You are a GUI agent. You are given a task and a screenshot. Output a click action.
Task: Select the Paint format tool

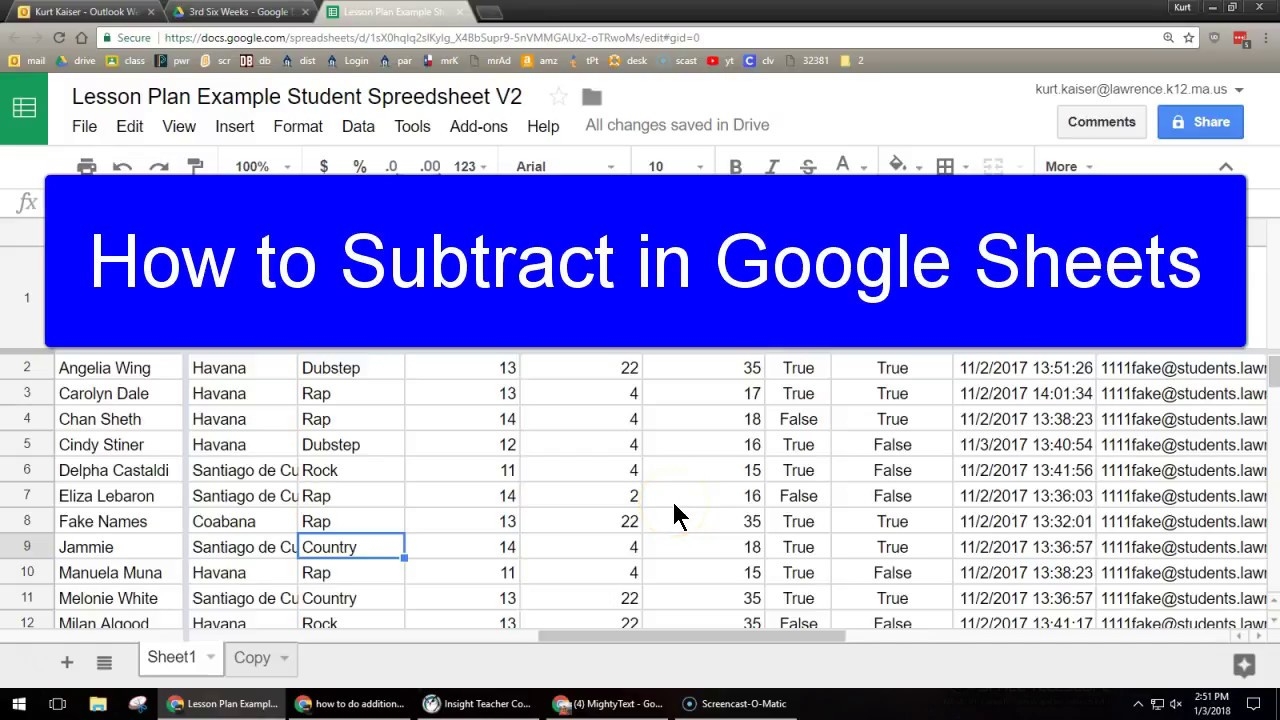(x=194, y=166)
